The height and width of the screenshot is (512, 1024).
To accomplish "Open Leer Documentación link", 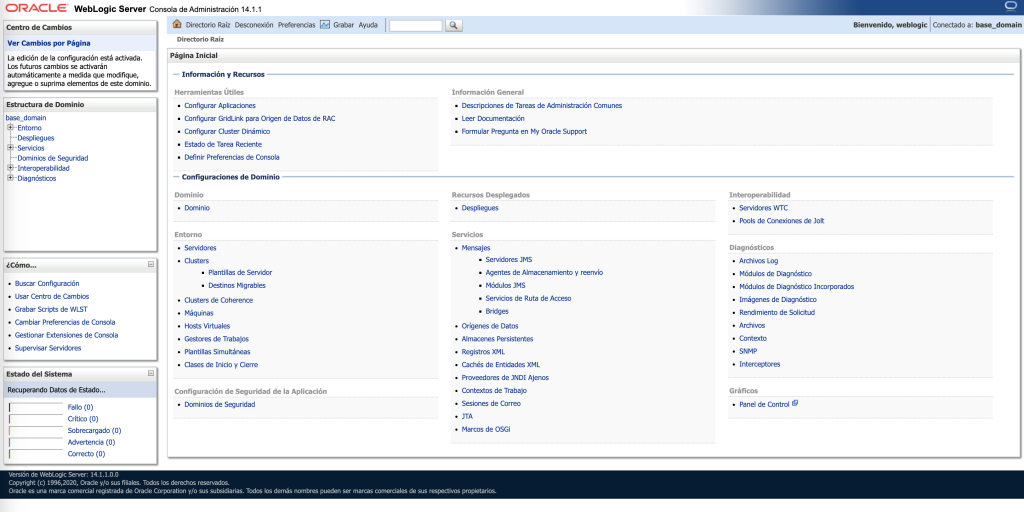I will coord(493,118).
